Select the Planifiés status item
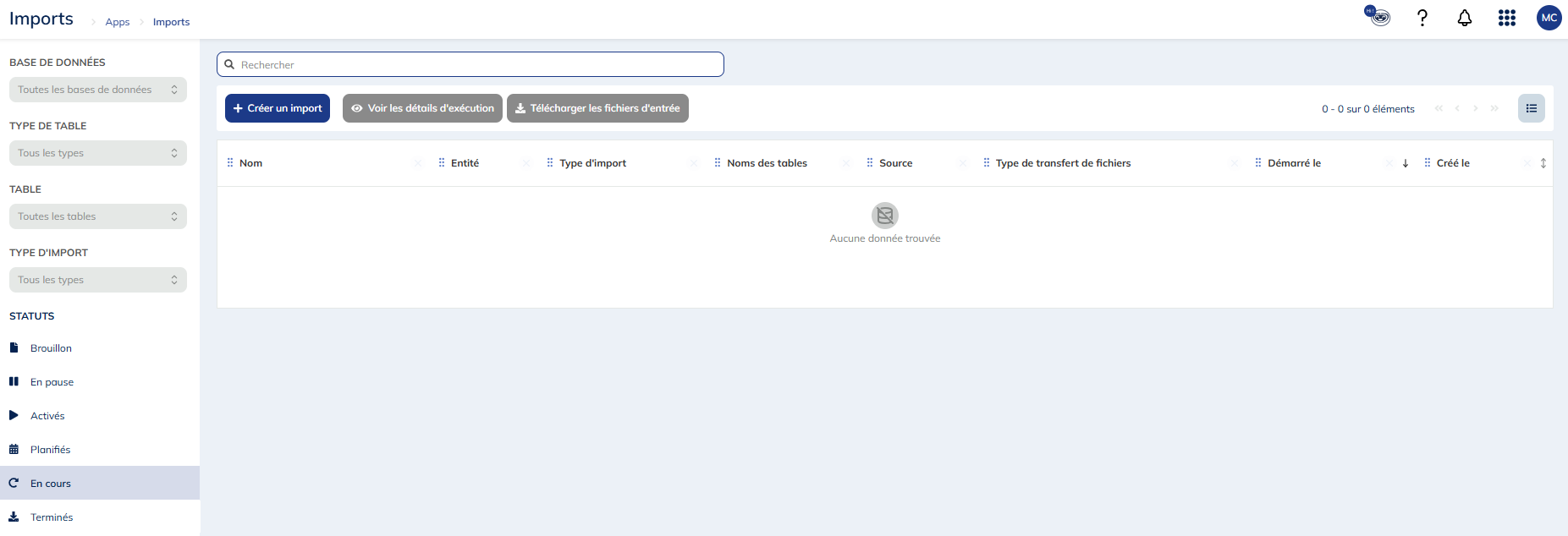The image size is (1568, 536). pos(50,450)
